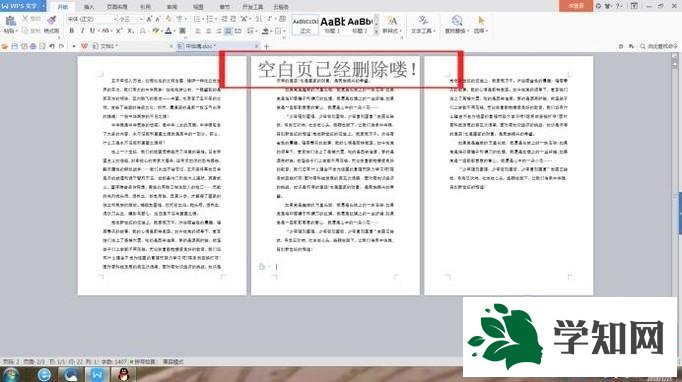682x382 pixels.
Task: Apply the 标题 1 heading style
Action: 333,25
